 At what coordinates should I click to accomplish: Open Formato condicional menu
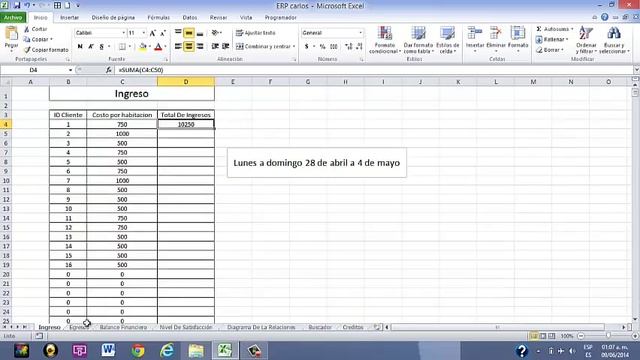384,40
